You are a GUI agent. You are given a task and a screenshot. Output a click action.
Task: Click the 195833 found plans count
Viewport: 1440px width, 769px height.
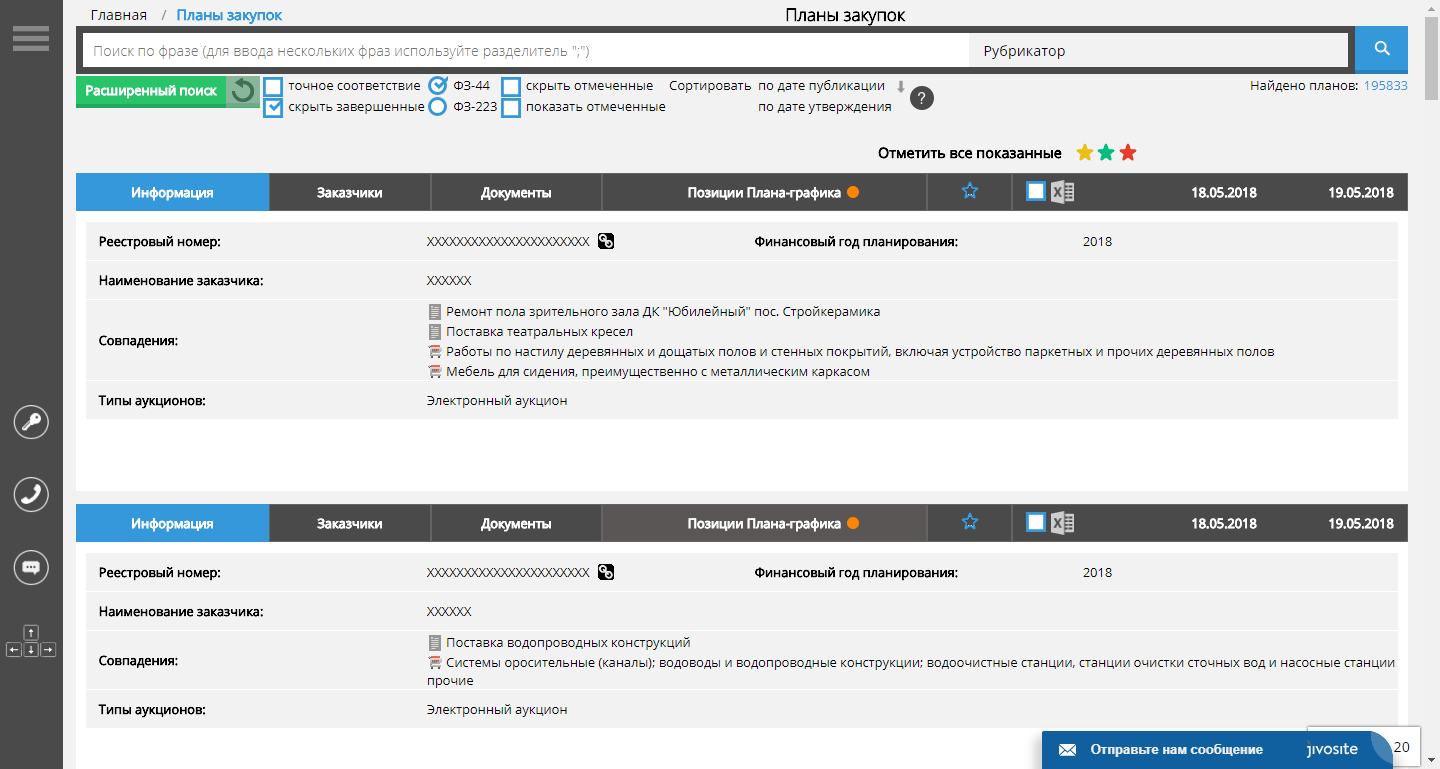pyautogui.click(x=1385, y=86)
